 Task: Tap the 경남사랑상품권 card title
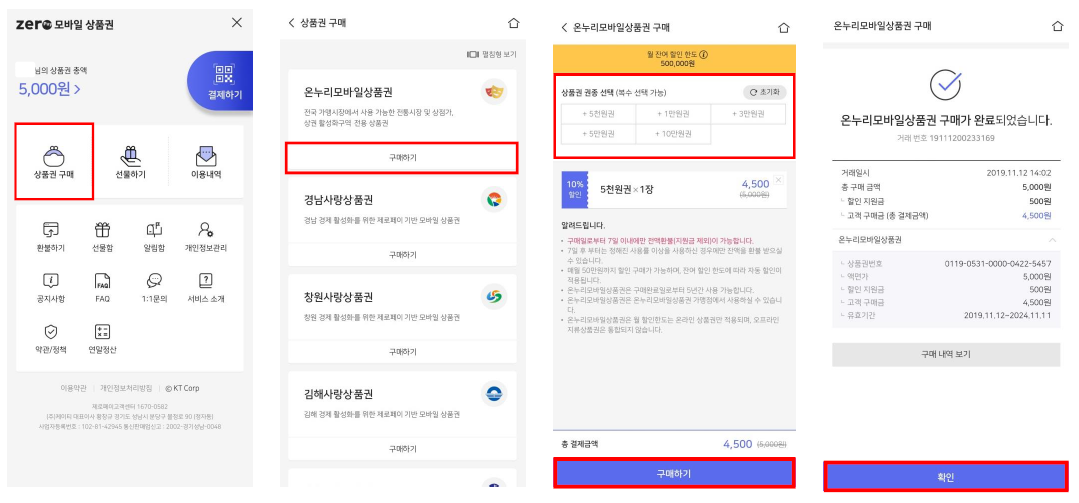(339, 200)
